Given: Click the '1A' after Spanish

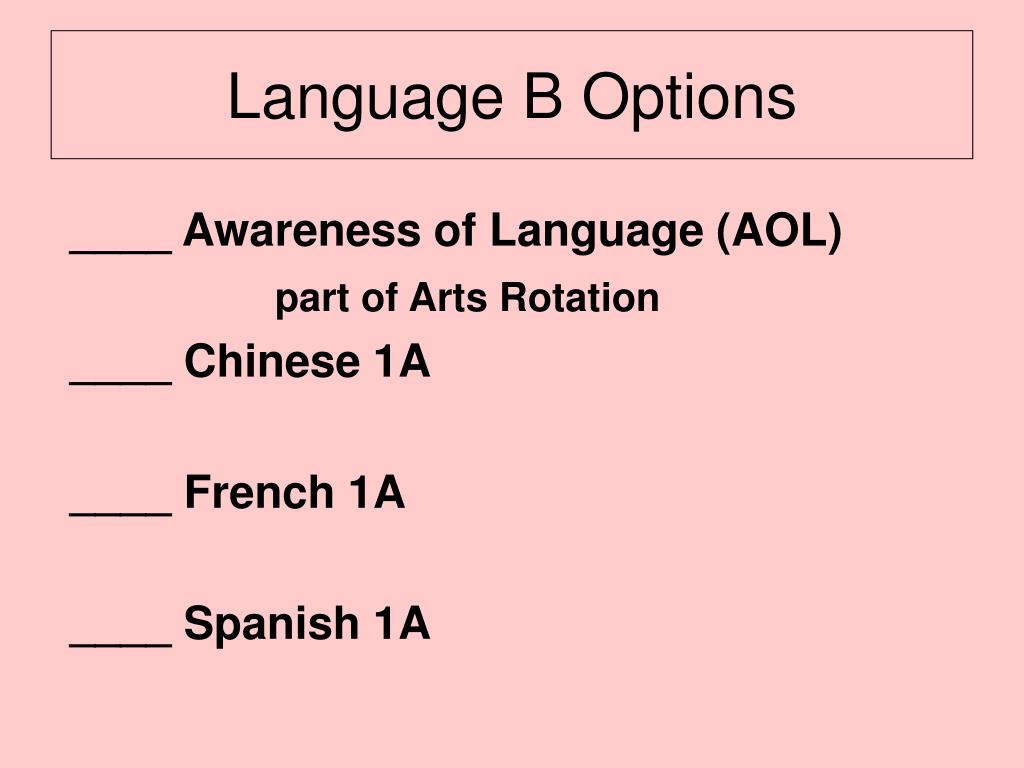Looking at the screenshot, I should click(x=402, y=623).
